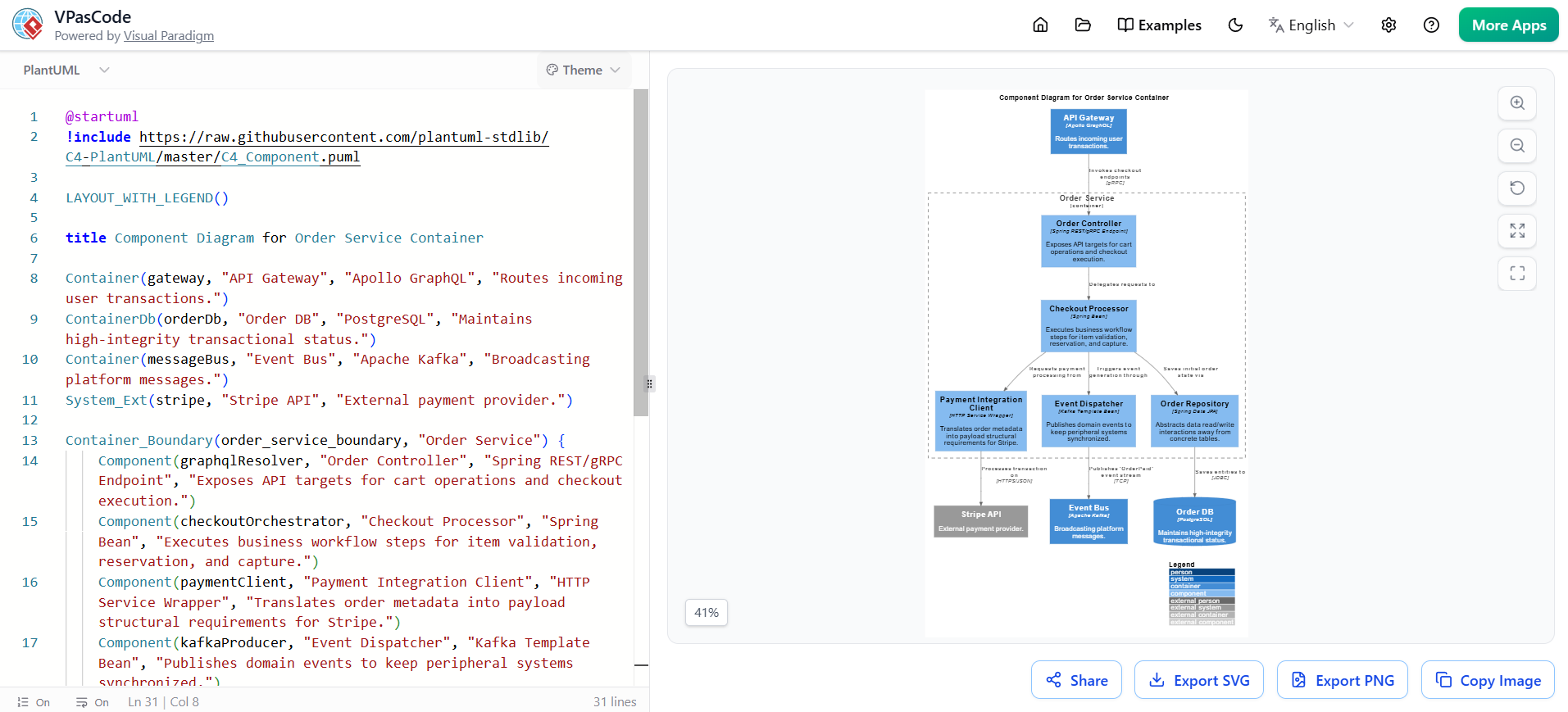Click the More Apps button
Image resolution: width=1568 pixels, height=712 pixels.
coord(1509,25)
